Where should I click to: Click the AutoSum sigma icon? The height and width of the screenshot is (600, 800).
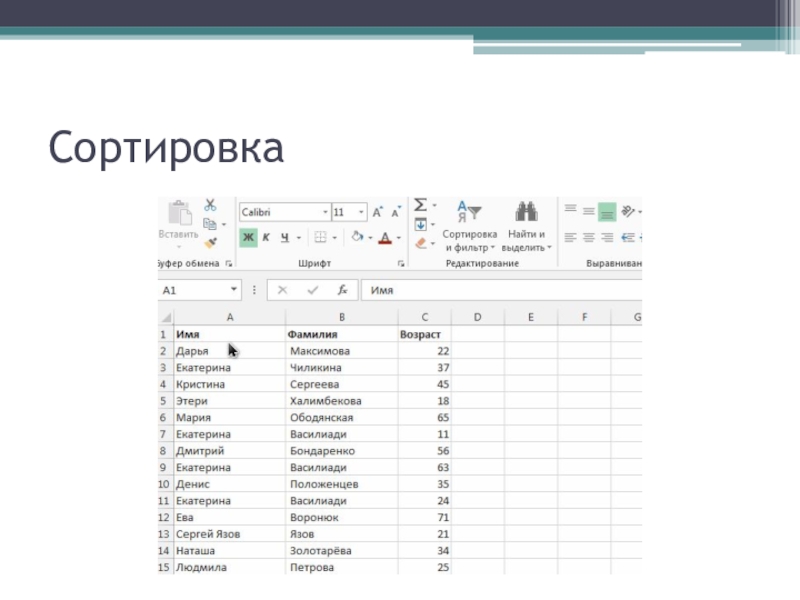coord(420,205)
